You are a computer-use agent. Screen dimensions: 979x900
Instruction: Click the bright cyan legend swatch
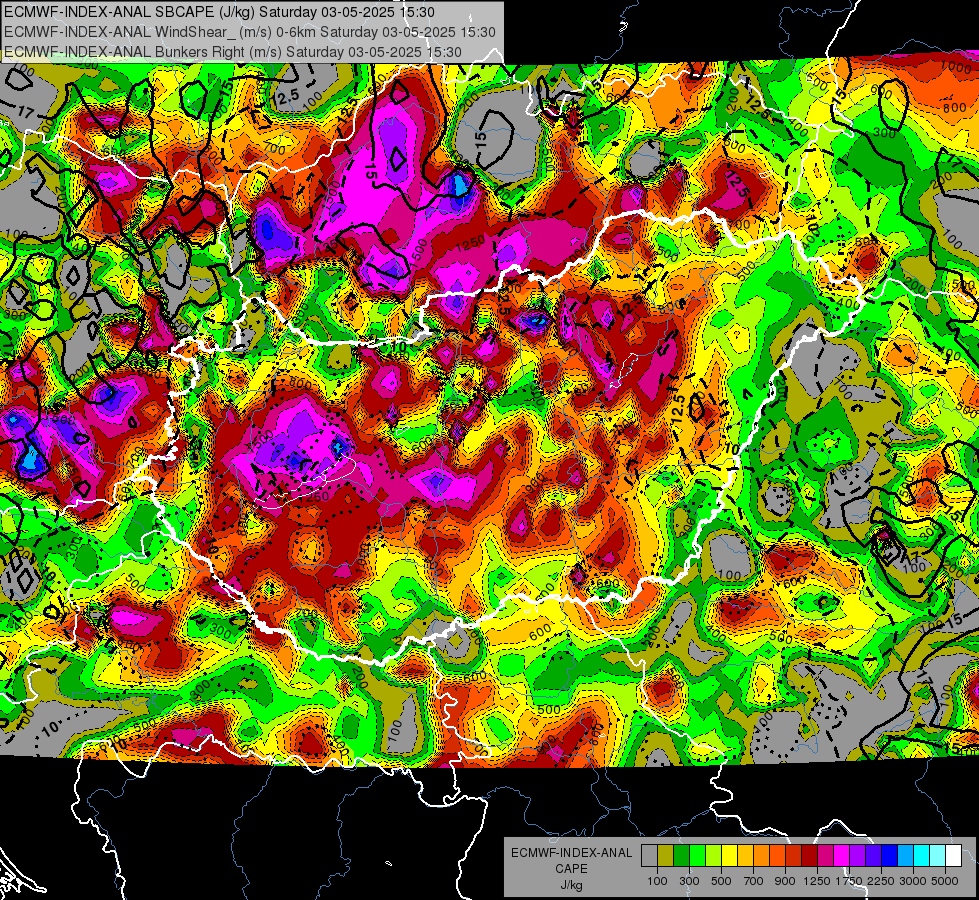[922, 856]
